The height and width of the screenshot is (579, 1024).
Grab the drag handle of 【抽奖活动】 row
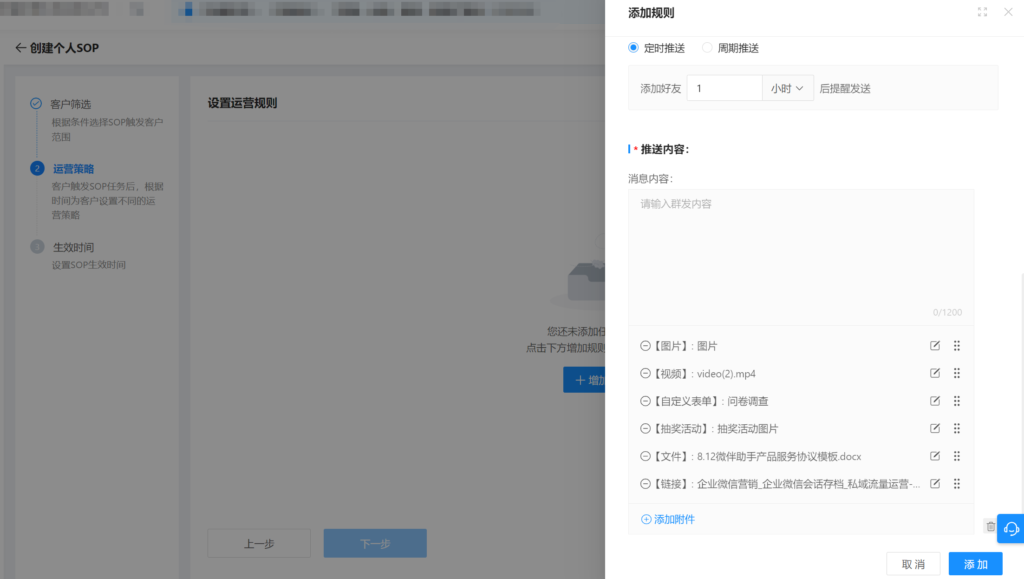tap(957, 429)
